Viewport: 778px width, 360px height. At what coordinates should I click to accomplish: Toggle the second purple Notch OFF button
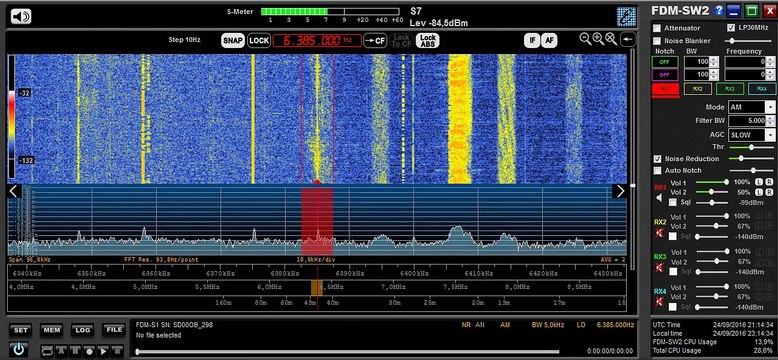pos(665,75)
